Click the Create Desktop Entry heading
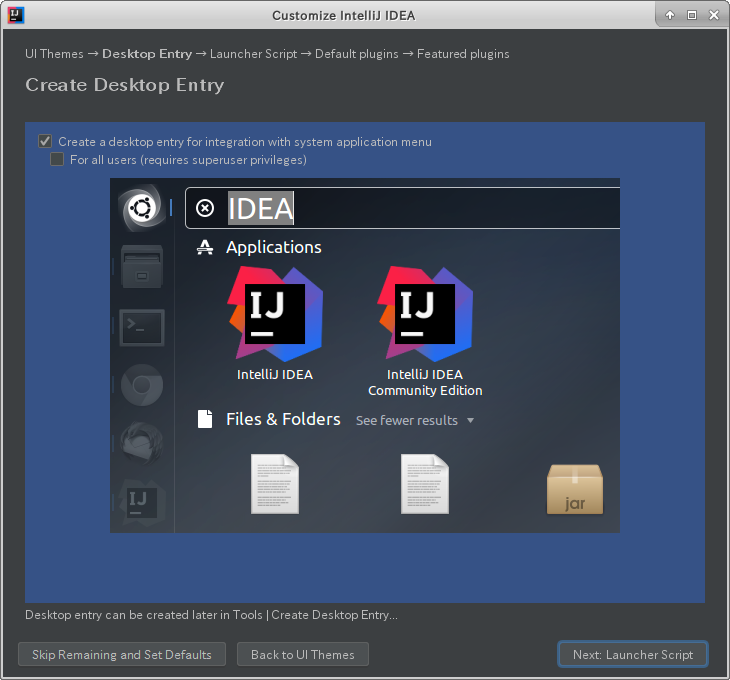Image resolution: width=730 pixels, height=680 pixels. pos(125,85)
